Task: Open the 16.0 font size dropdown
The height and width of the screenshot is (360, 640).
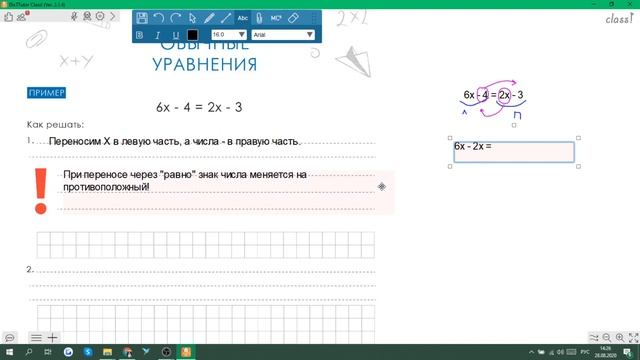Action: pyautogui.click(x=229, y=35)
